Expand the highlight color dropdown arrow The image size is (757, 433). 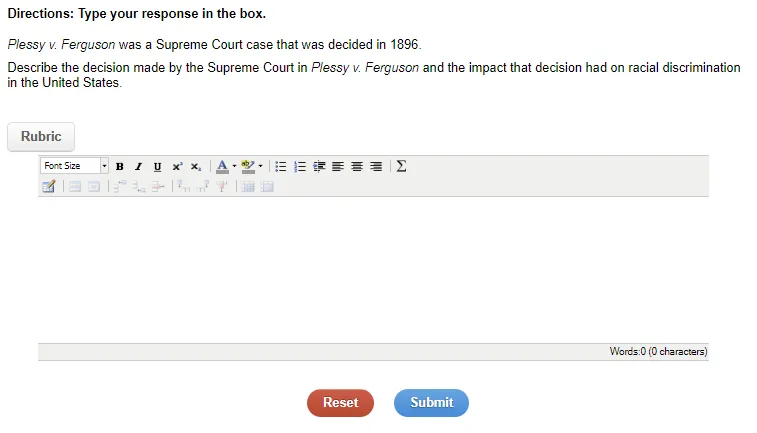pos(260,166)
